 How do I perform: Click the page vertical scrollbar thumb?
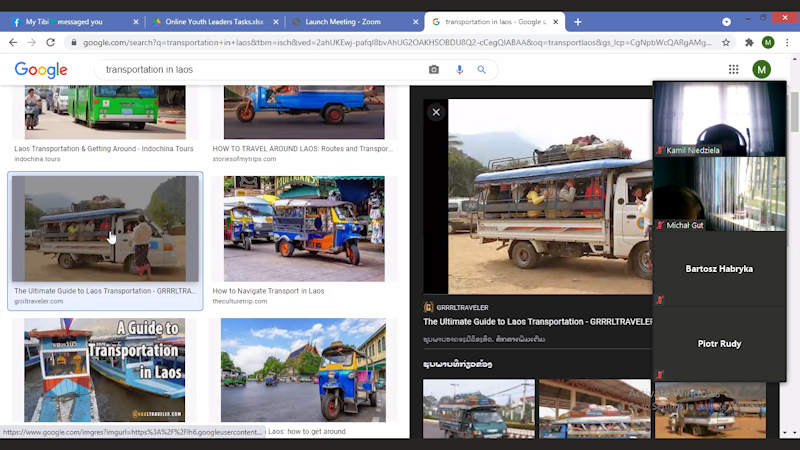(794, 111)
